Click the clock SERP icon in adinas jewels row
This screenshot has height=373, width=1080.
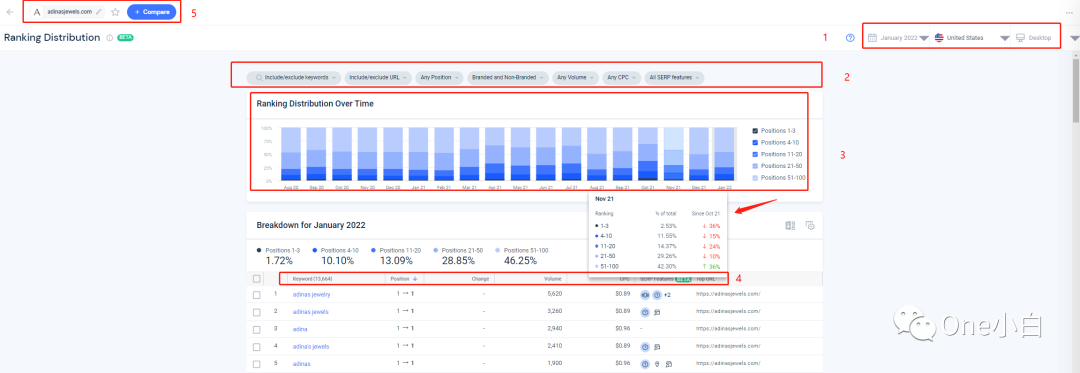pos(645,312)
